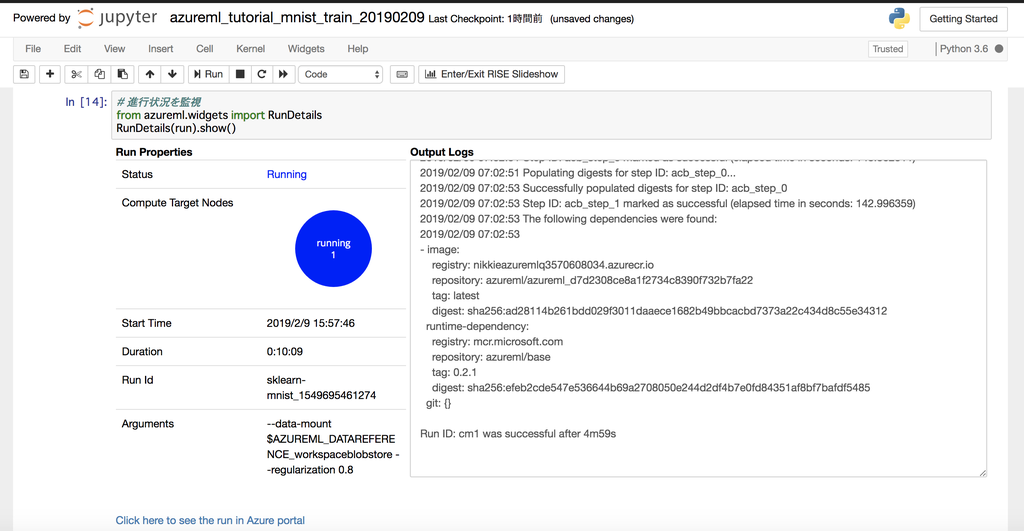Image resolution: width=1024 pixels, height=531 pixels.
Task: Click the save and checkpoint icon
Action: pos(24,74)
